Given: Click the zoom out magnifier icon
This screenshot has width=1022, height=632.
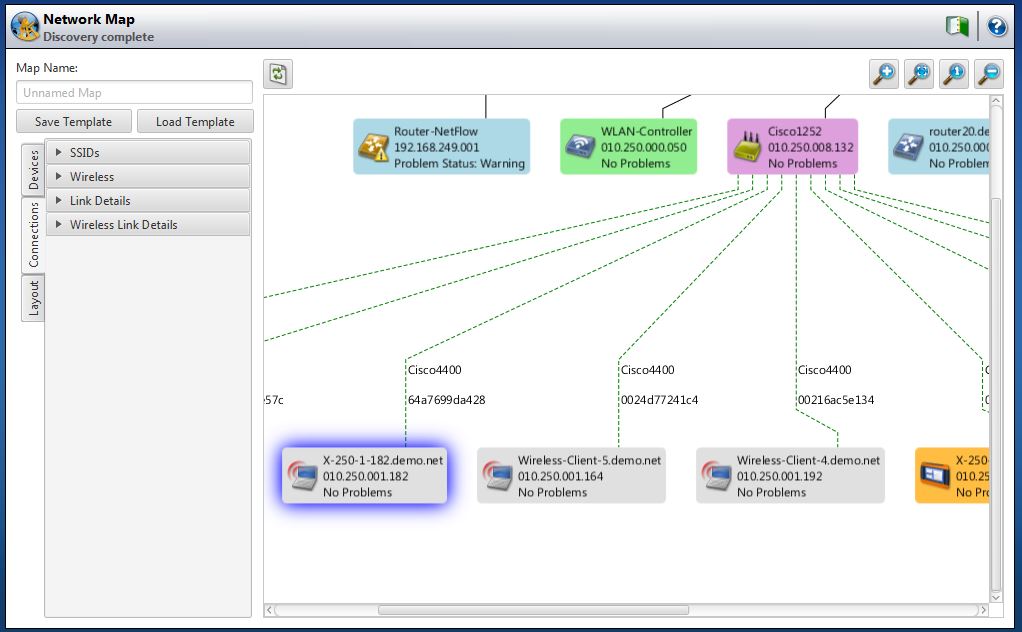Looking at the screenshot, I should [989, 74].
